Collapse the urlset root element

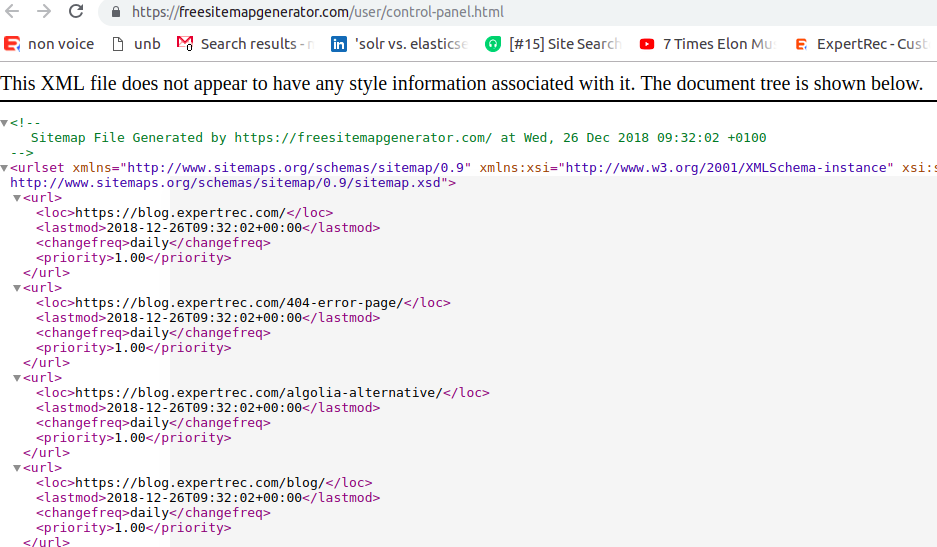click(x=4, y=168)
